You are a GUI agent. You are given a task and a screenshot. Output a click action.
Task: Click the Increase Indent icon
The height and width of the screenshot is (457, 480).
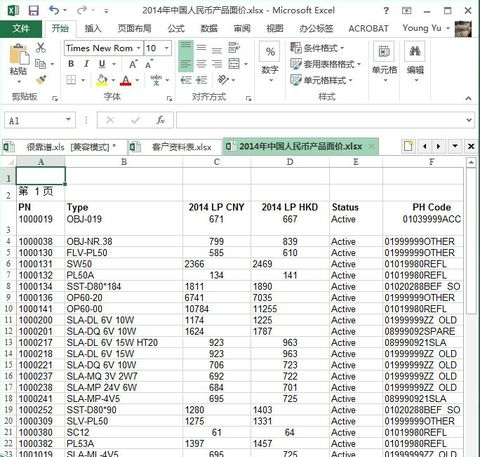[x=201, y=80]
